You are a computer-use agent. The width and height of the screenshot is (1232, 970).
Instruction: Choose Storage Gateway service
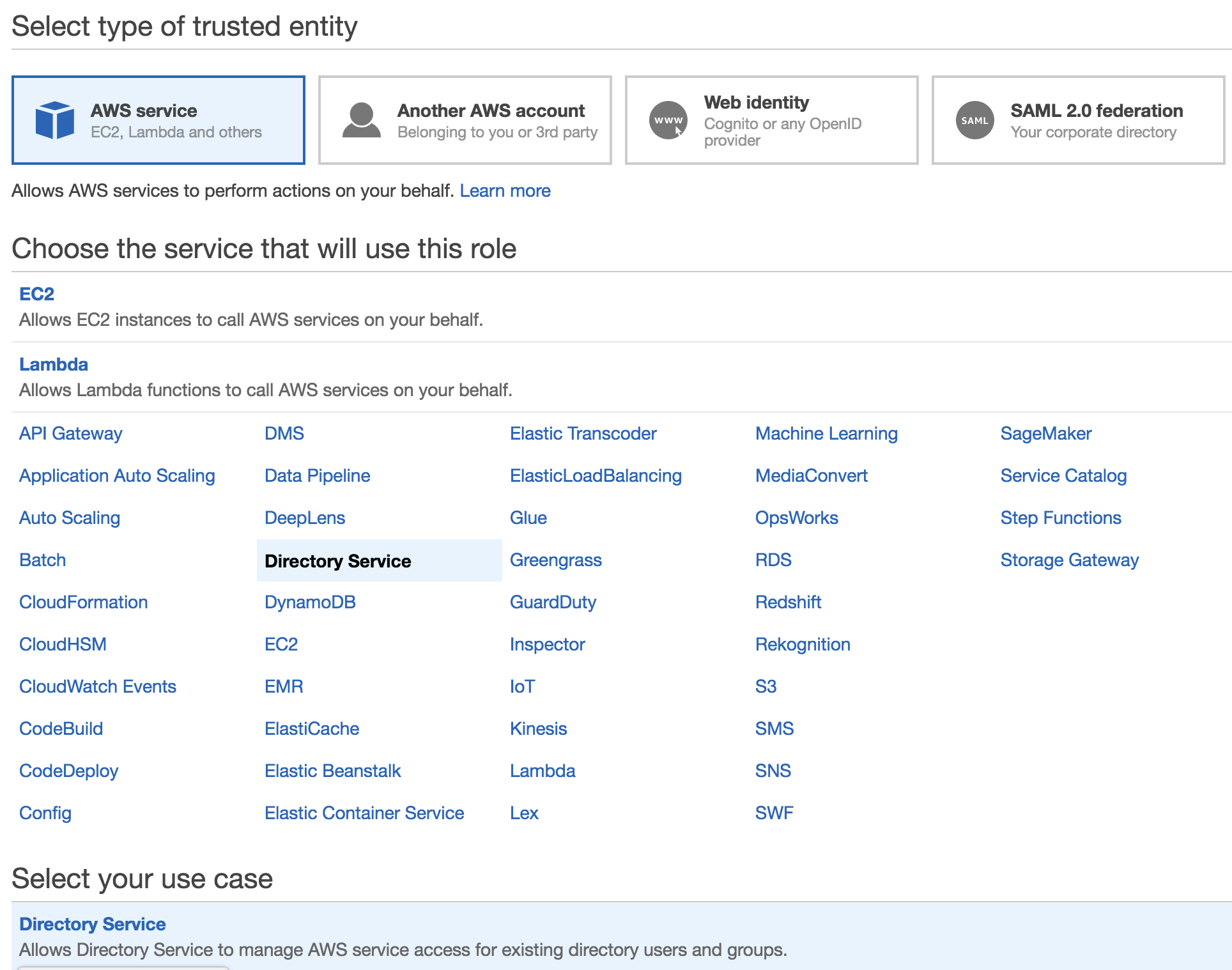click(1069, 560)
